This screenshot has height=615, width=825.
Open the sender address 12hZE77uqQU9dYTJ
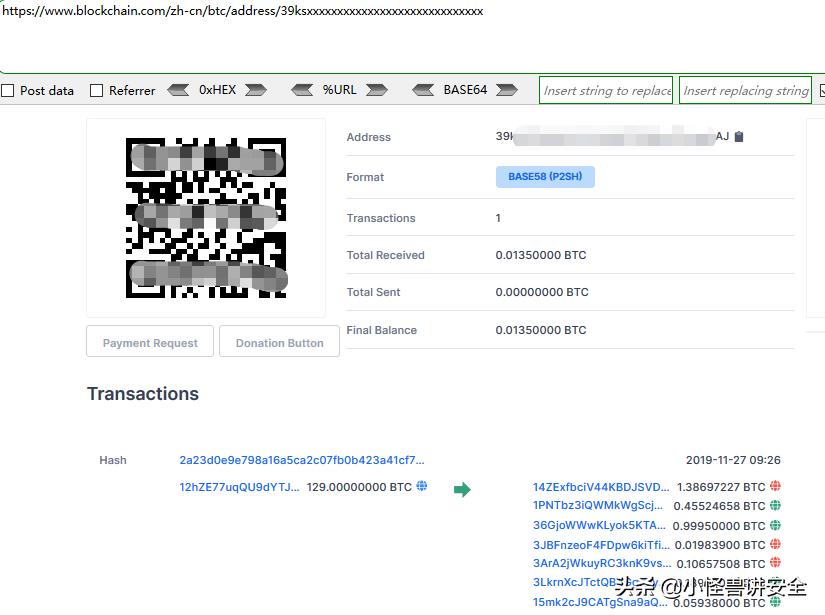pos(239,487)
